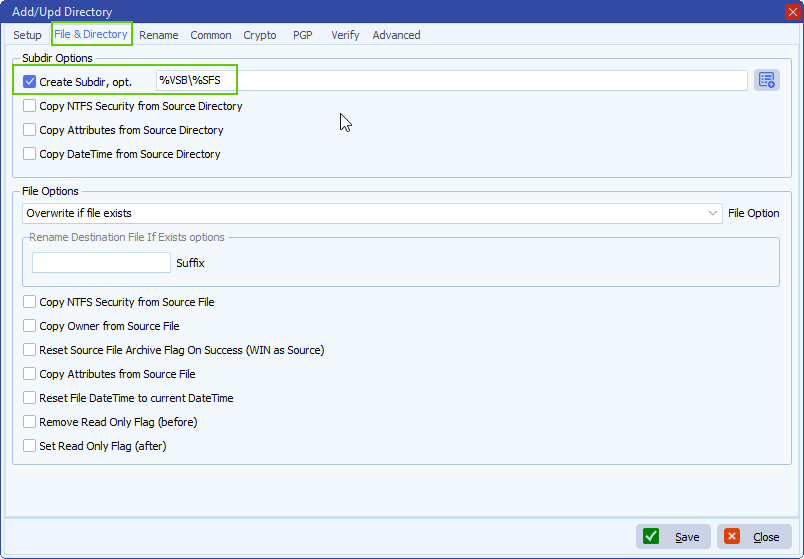The height and width of the screenshot is (559, 804).
Task: Click the Close button at bottom
Action: point(754,536)
